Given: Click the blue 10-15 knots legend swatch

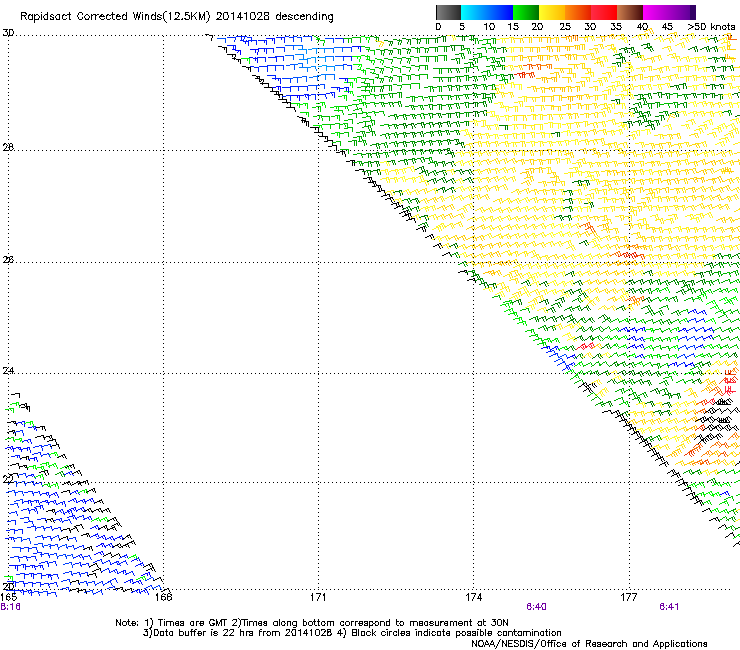Looking at the screenshot, I should tap(500, 12).
